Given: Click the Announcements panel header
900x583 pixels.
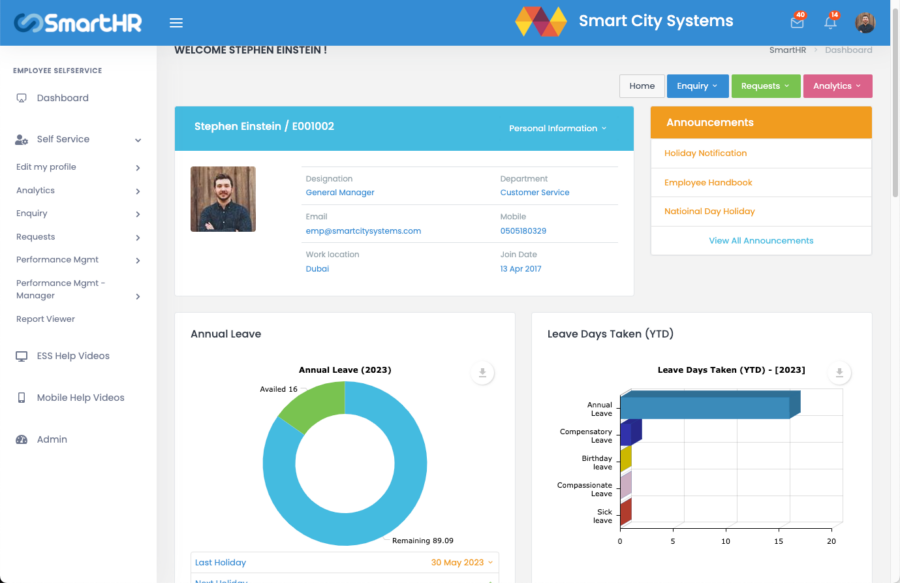Looking at the screenshot, I should 761,122.
